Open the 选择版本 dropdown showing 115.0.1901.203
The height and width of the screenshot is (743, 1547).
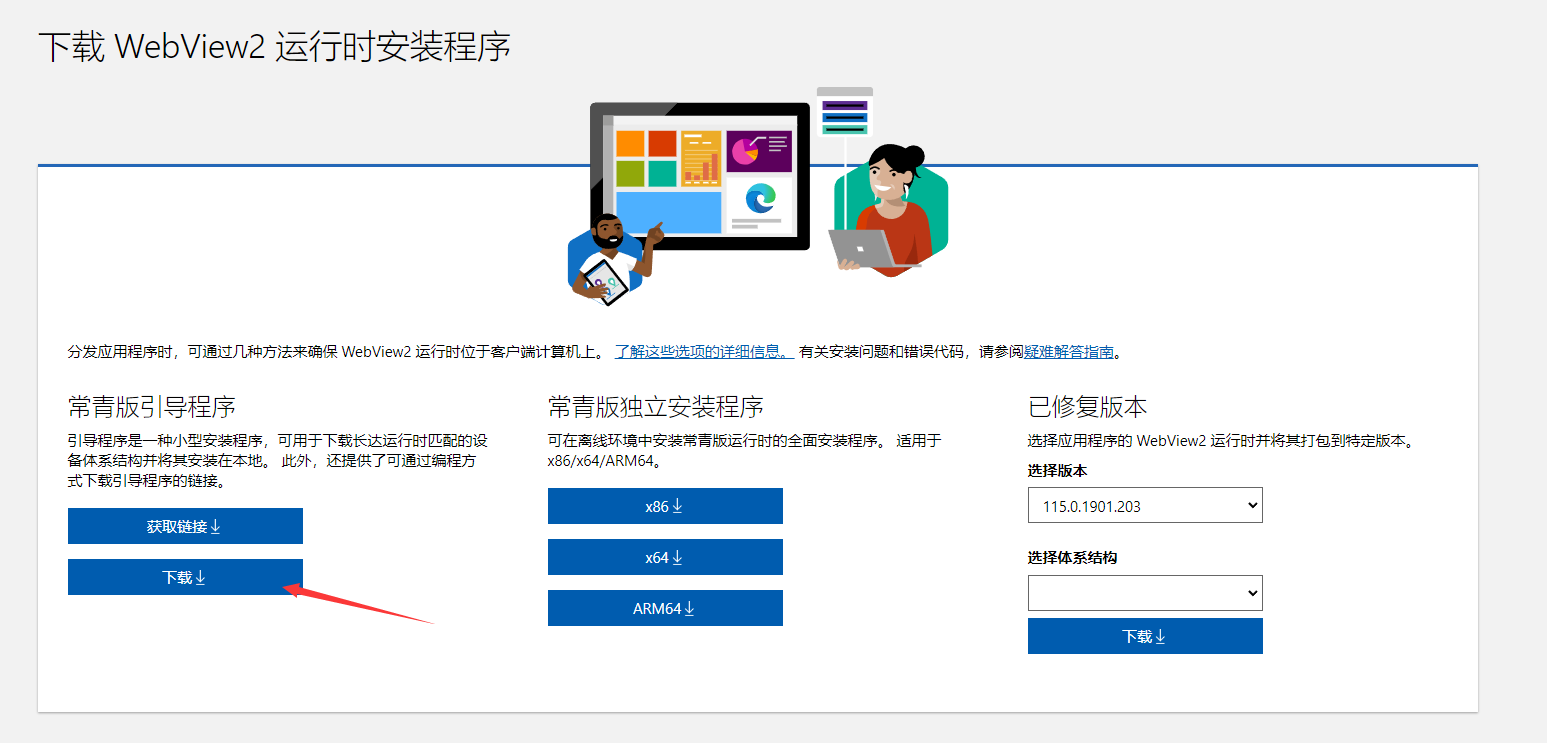coord(1145,506)
